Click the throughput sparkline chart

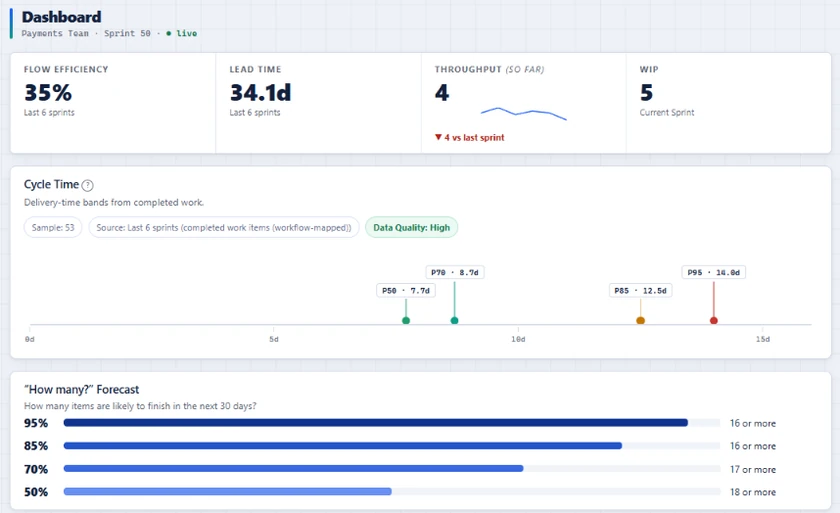point(523,114)
